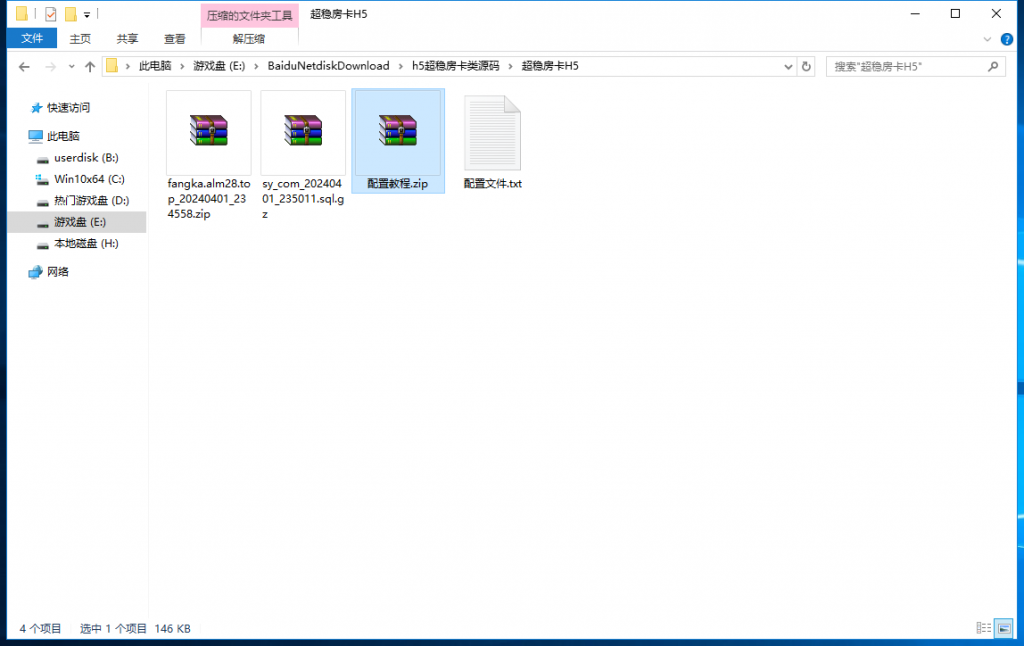Open Explorer help via blue question mark
This screenshot has height=646, width=1024.
point(1008,38)
